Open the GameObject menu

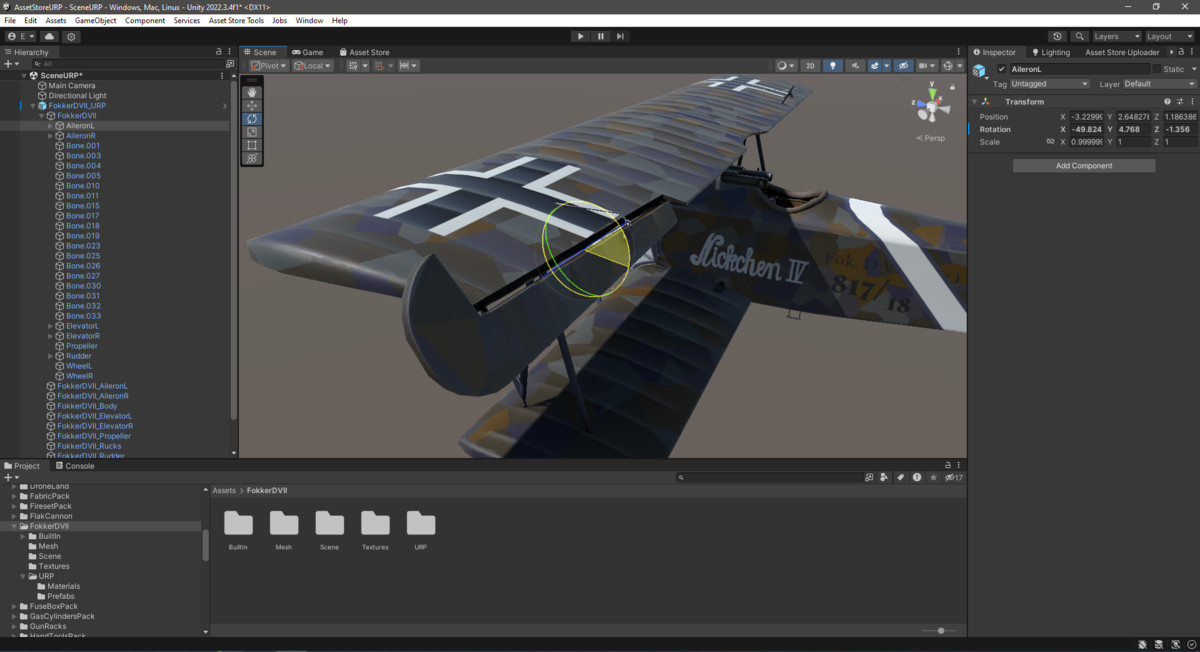coord(95,19)
